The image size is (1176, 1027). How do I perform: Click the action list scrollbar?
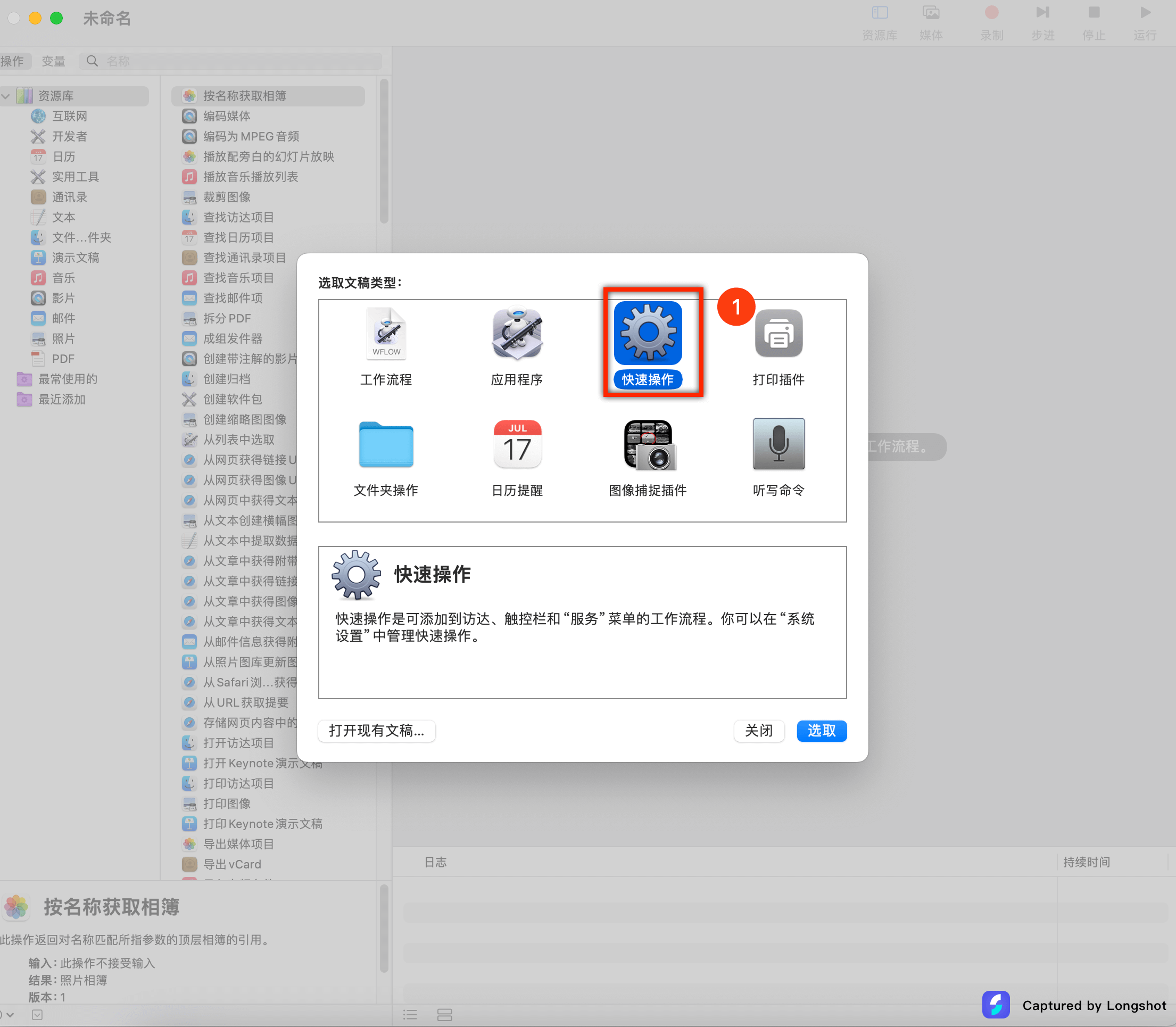coord(384,152)
